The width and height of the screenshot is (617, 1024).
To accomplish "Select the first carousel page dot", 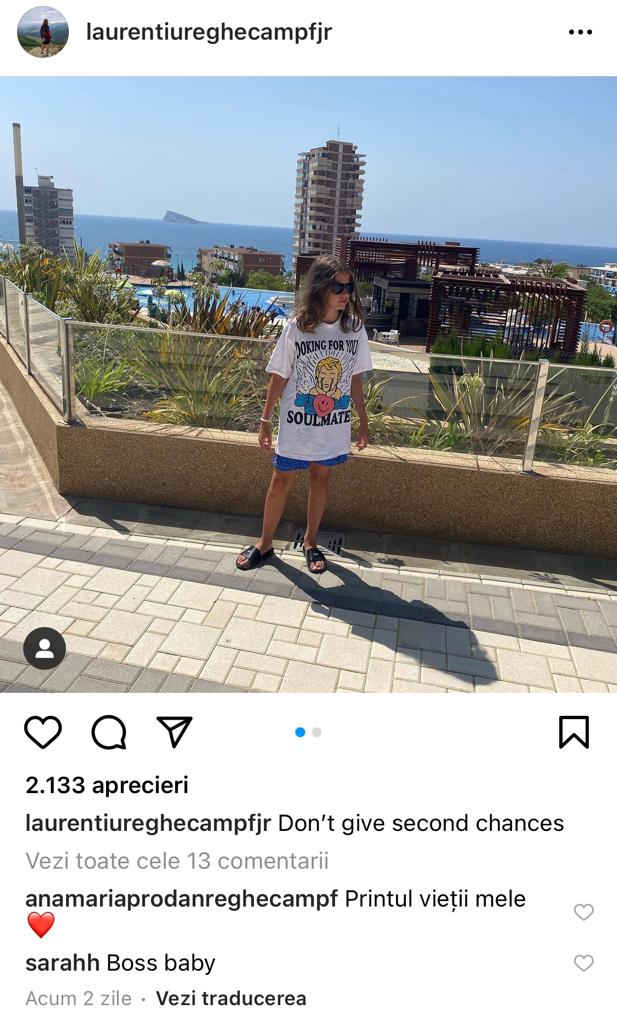I will pos(300,732).
